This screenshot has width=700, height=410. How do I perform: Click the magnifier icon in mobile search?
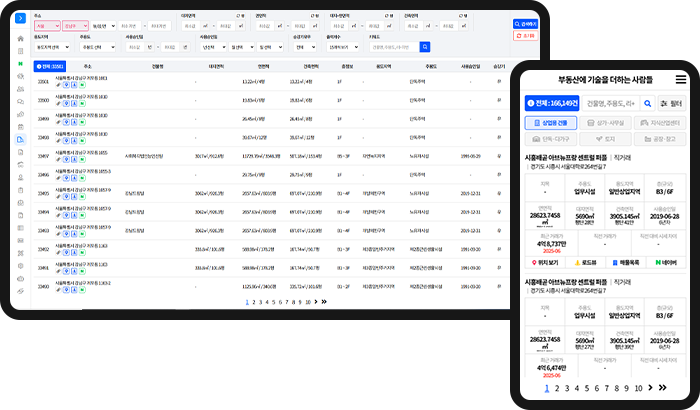pyautogui.click(x=648, y=103)
